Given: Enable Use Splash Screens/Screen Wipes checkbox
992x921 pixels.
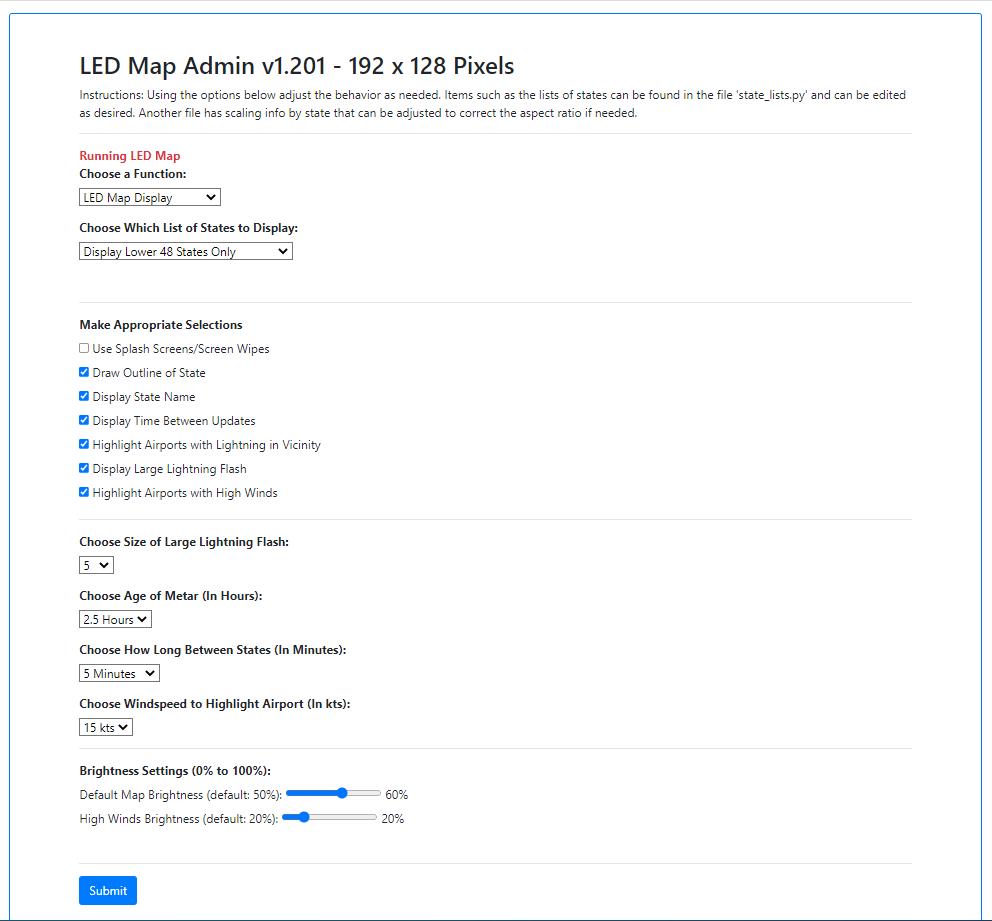Looking at the screenshot, I should tap(84, 349).
